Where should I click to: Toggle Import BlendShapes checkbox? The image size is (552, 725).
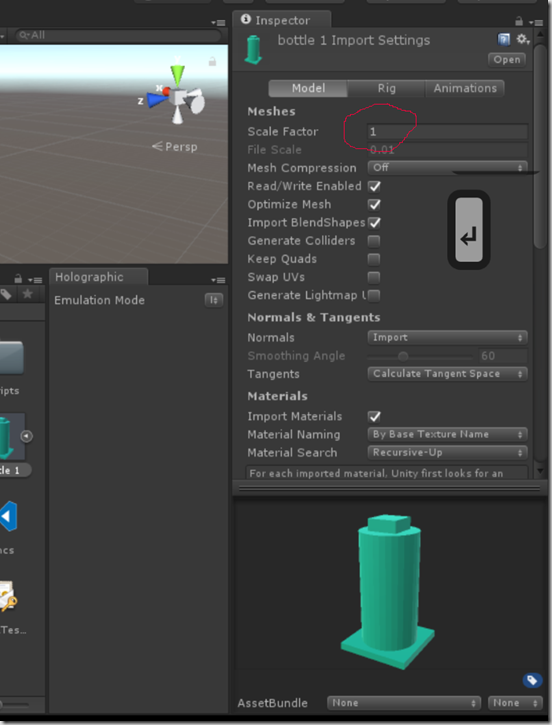pos(374,223)
